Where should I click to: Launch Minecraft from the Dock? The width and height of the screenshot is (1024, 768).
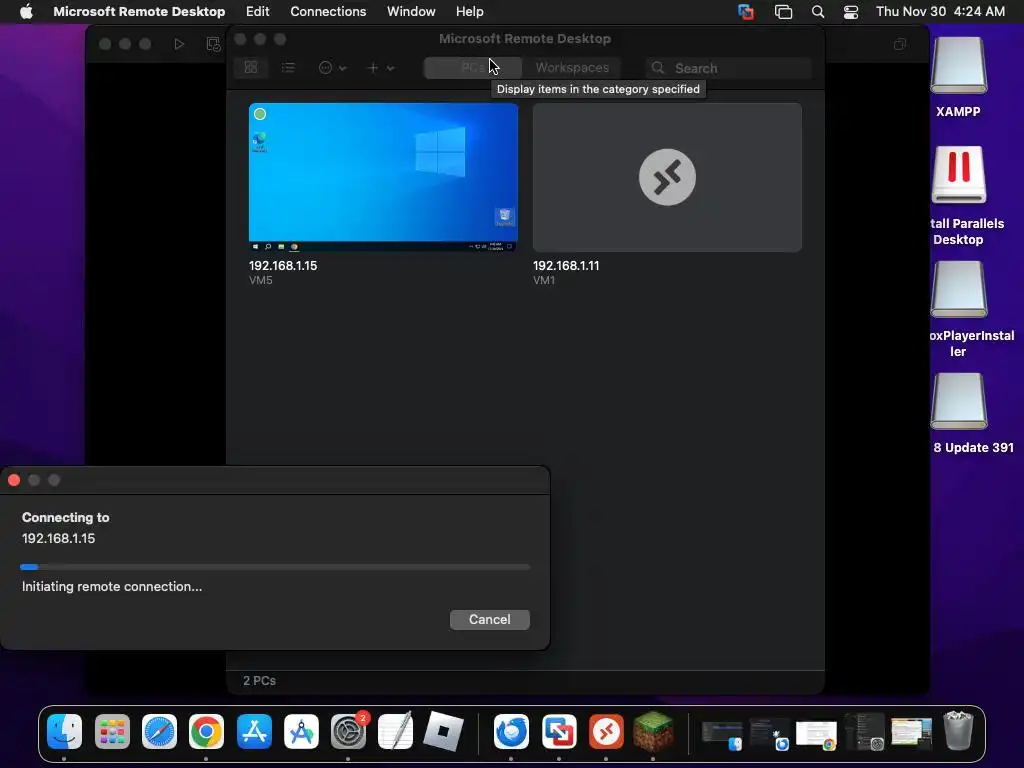point(654,731)
